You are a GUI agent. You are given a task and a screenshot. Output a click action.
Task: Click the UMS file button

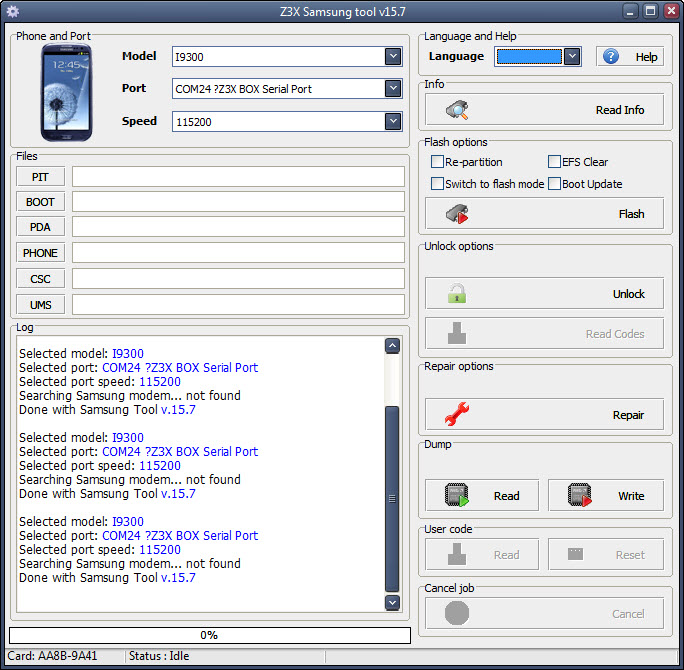pyautogui.click(x=40, y=304)
